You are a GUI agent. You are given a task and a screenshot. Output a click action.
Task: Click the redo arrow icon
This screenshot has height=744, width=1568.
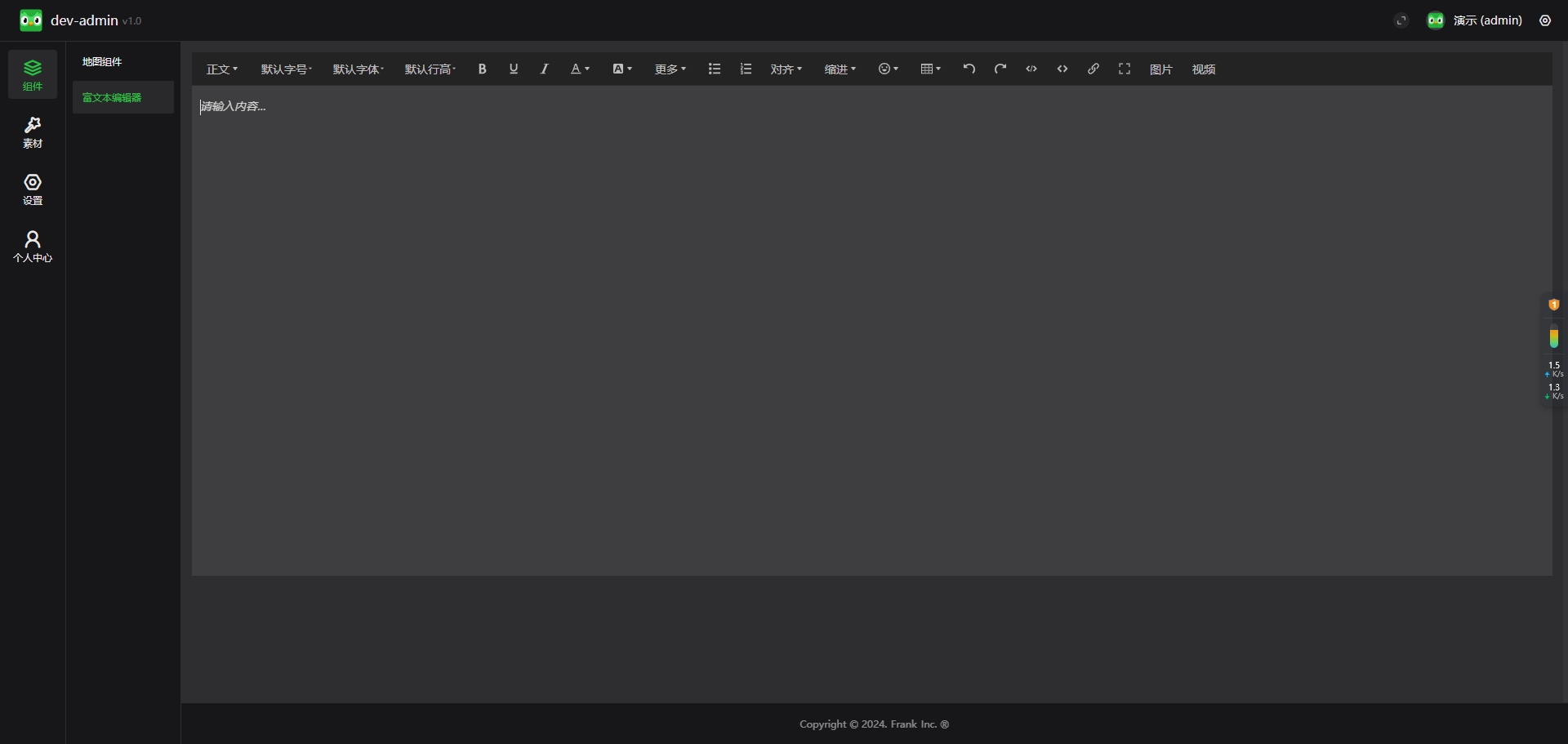click(x=1000, y=69)
